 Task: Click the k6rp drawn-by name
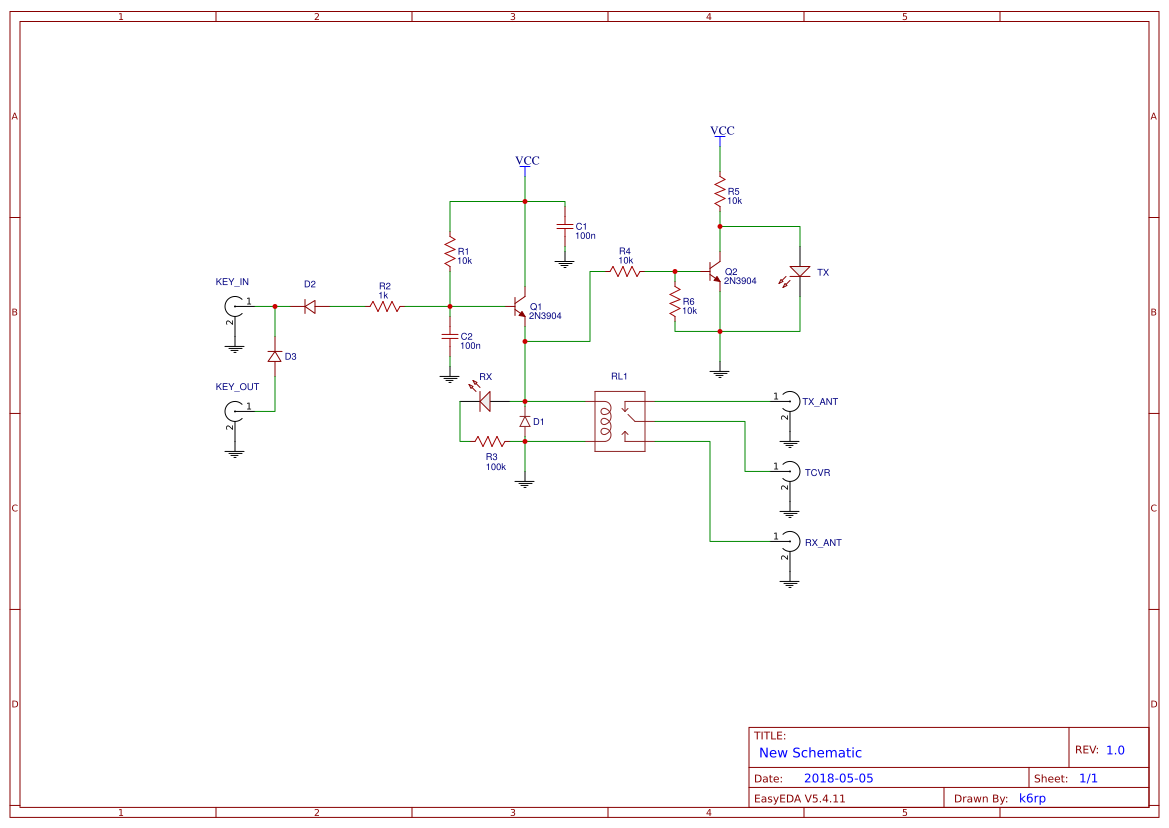[1033, 798]
